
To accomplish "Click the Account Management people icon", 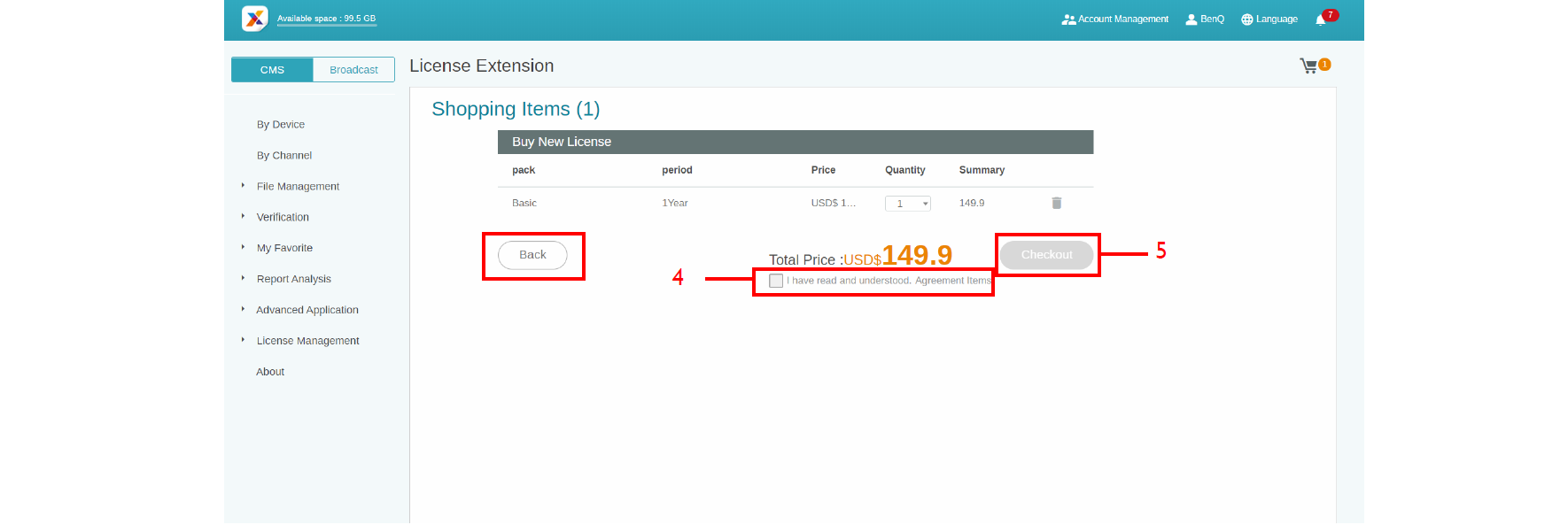I will 1068,19.
